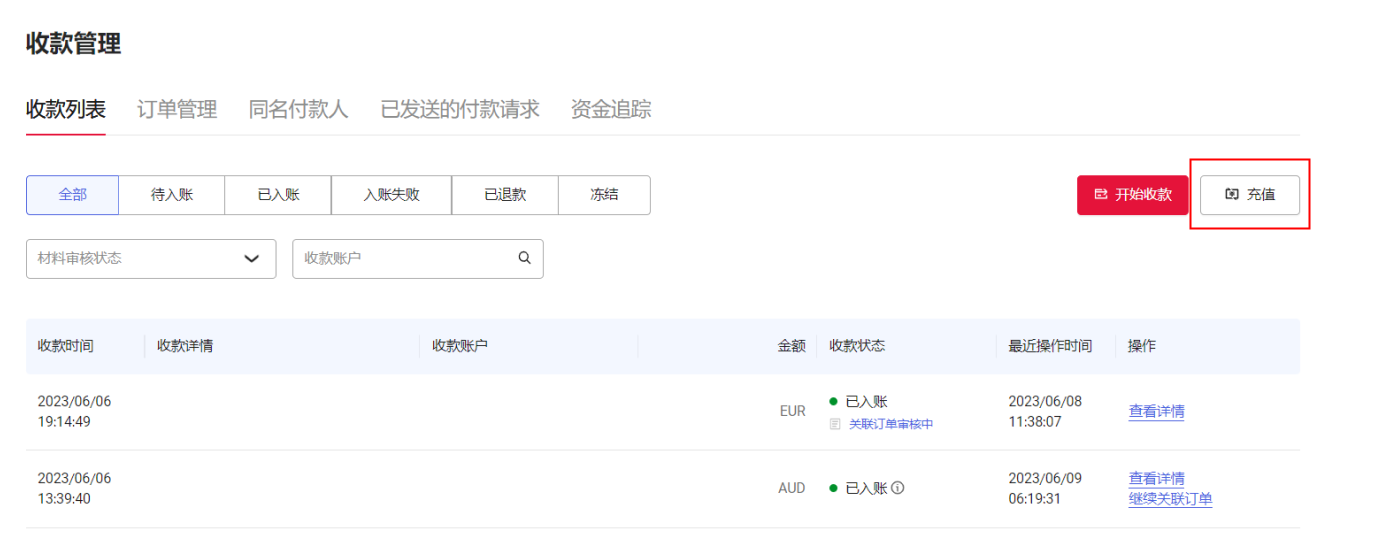Open the 材料审核状态 dropdown
The height and width of the screenshot is (555, 1383).
[x=151, y=258]
